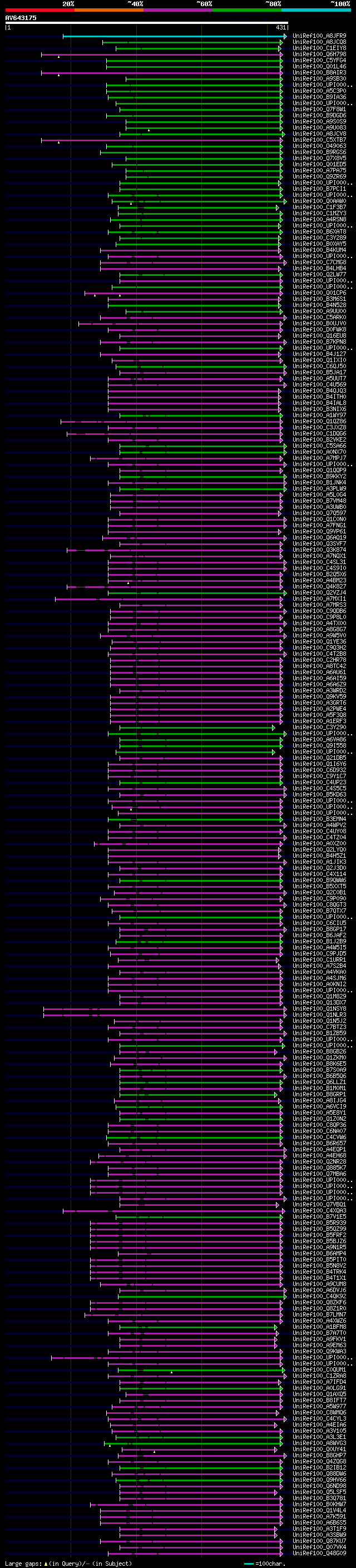Select the UniRef100_Q01ED5 label
Screen dimensions: 356x1568
319,164
